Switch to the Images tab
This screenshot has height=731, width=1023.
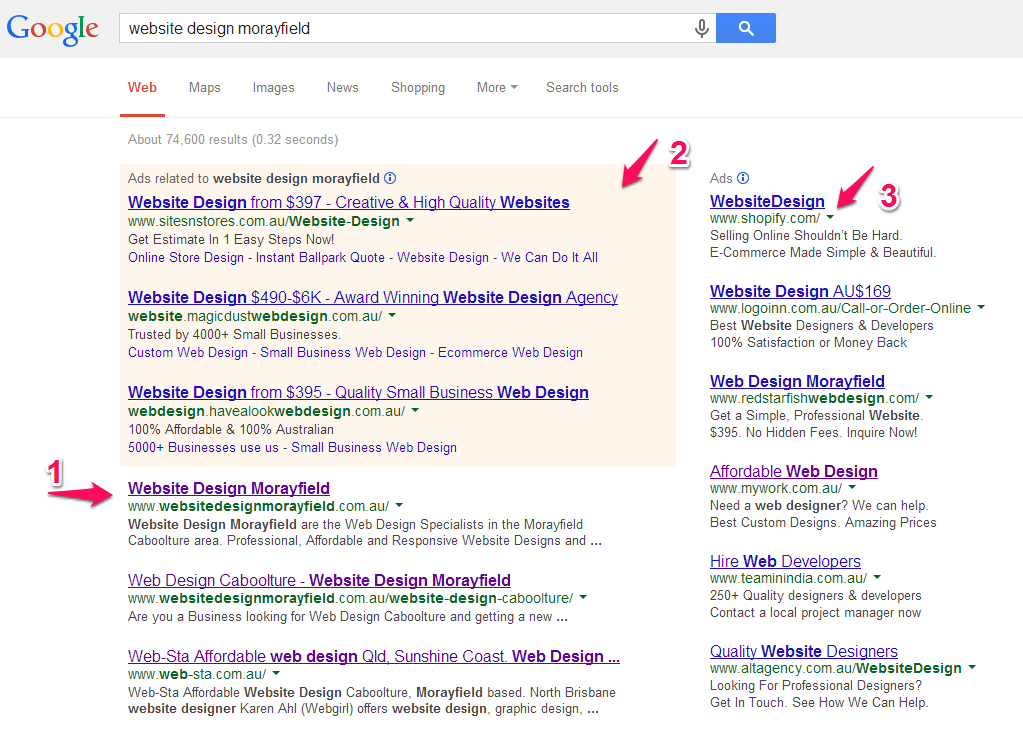click(273, 87)
